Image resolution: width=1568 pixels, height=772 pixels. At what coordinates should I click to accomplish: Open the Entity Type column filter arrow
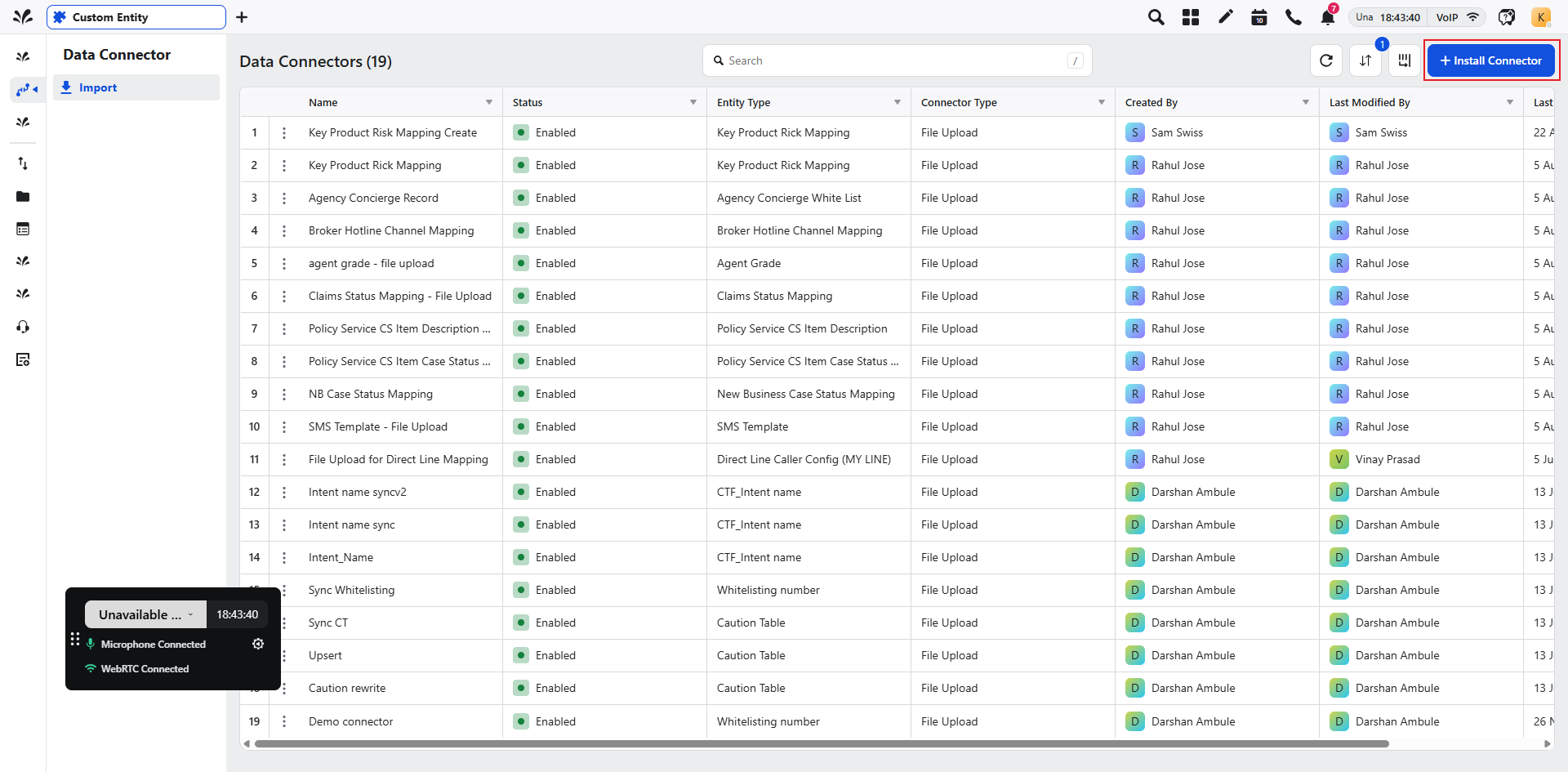click(x=898, y=102)
